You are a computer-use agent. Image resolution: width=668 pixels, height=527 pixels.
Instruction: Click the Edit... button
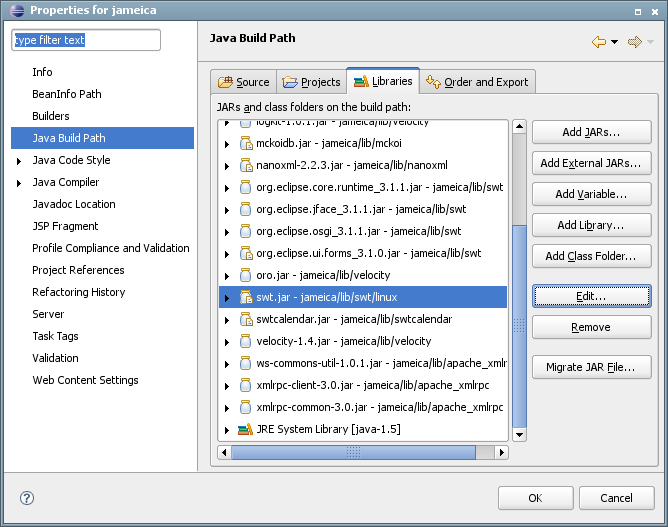tap(591, 296)
